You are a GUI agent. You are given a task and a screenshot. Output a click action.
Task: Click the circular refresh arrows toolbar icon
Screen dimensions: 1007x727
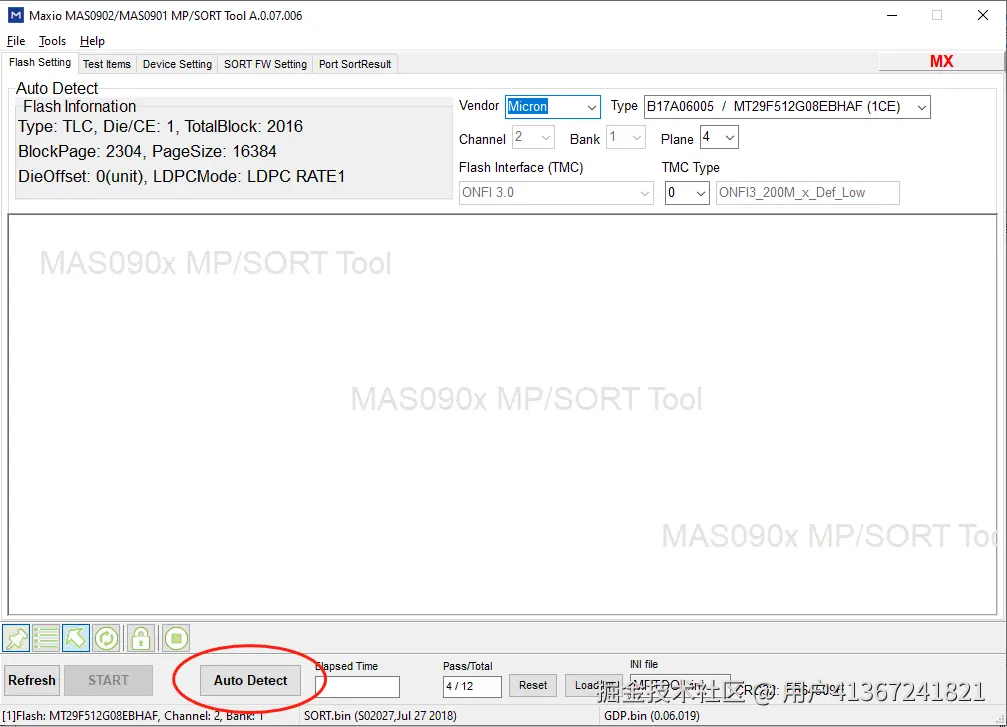tap(106, 638)
